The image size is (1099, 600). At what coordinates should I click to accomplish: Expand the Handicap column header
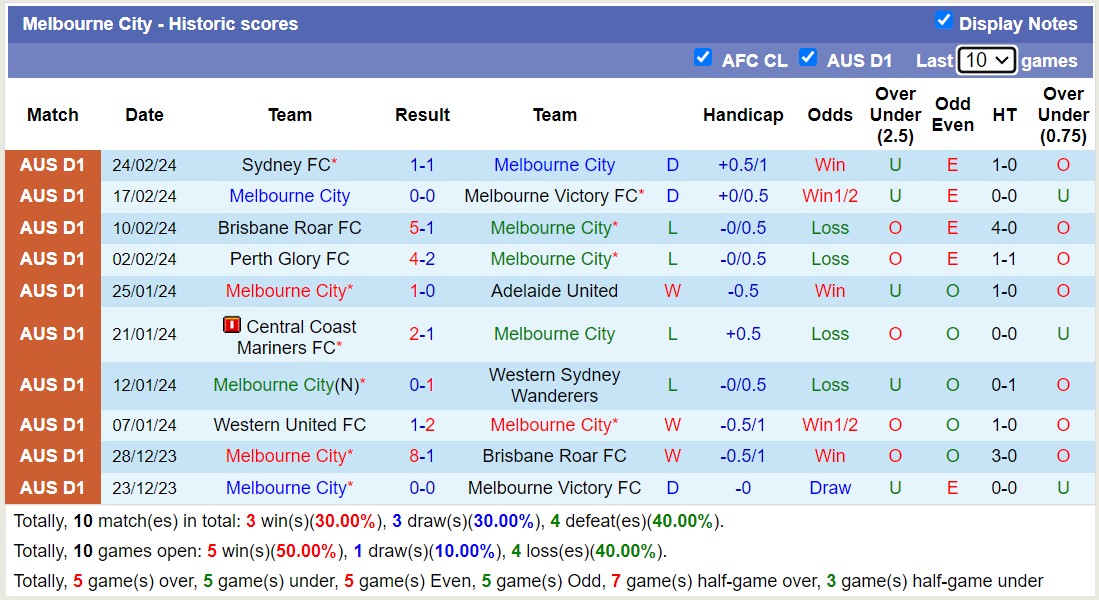pyautogui.click(x=743, y=115)
